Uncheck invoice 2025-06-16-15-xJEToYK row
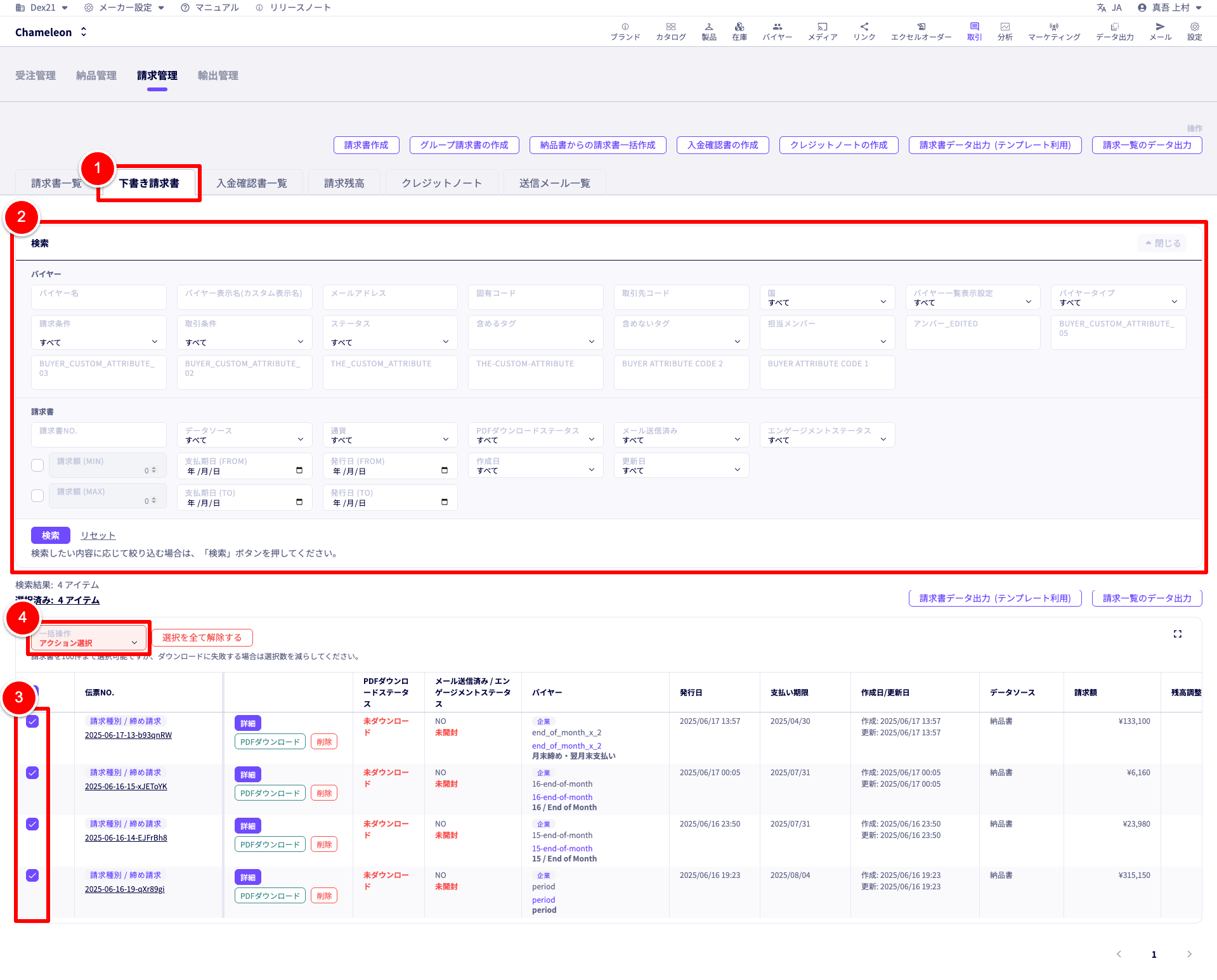This screenshot has height=980, width=1217. point(32,773)
